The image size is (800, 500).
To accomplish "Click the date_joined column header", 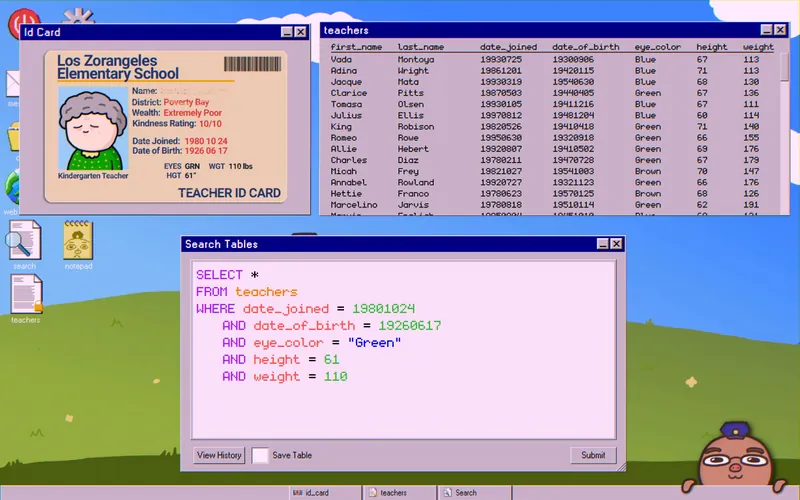I will coord(508,47).
